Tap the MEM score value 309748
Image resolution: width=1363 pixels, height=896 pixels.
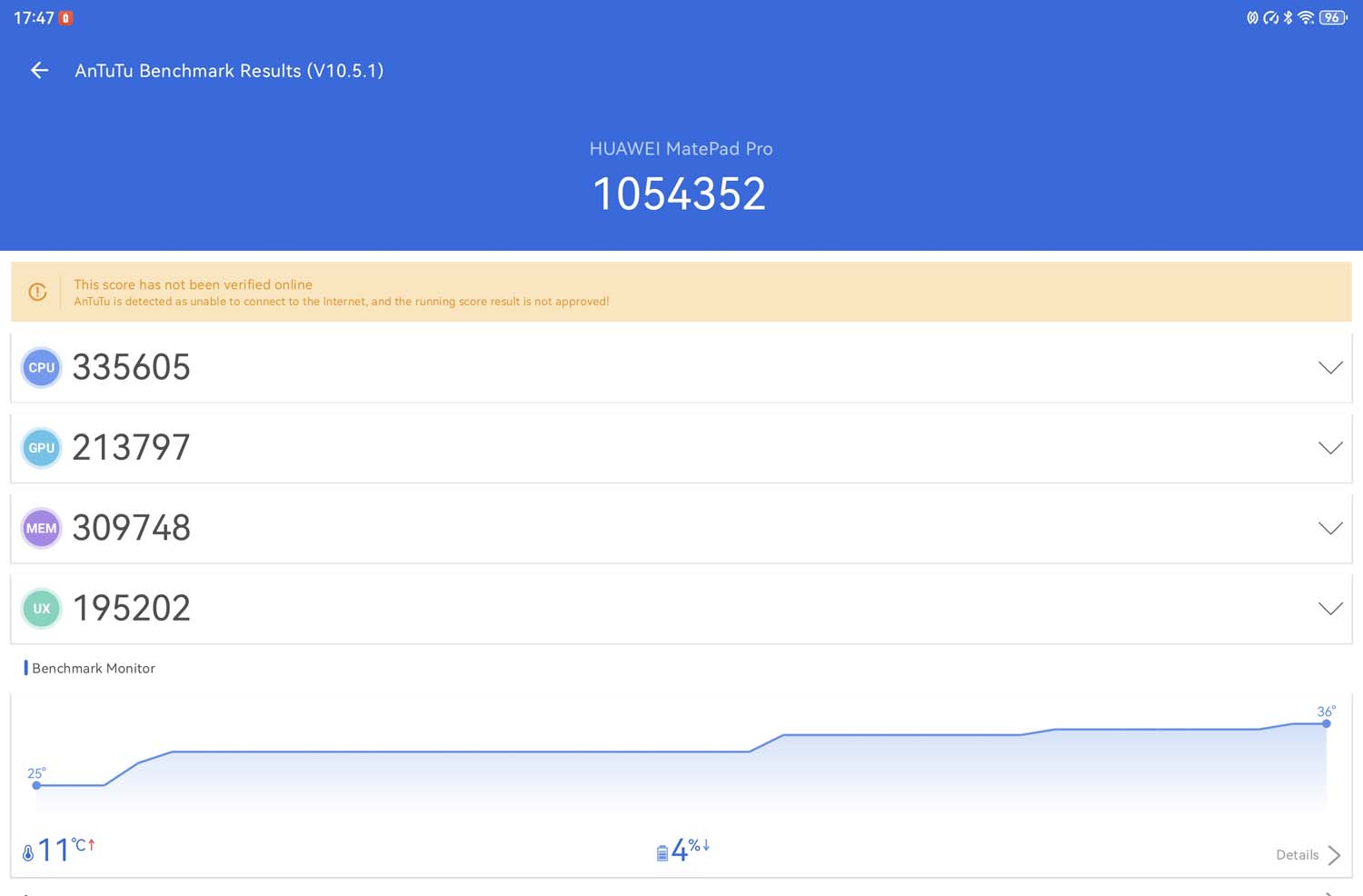[x=132, y=528]
